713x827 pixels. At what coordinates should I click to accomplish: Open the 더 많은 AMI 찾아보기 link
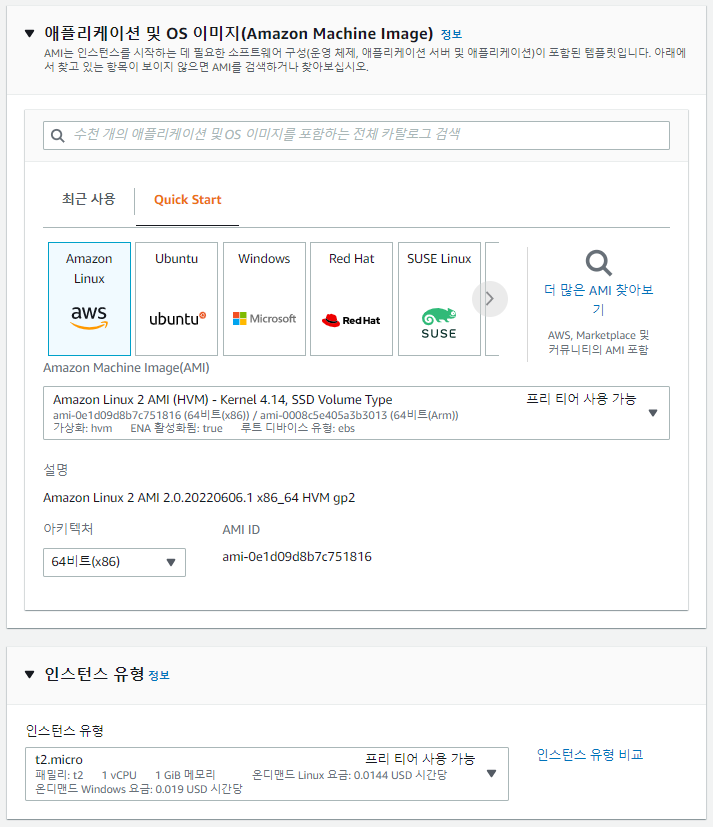pyautogui.click(x=599, y=299)
